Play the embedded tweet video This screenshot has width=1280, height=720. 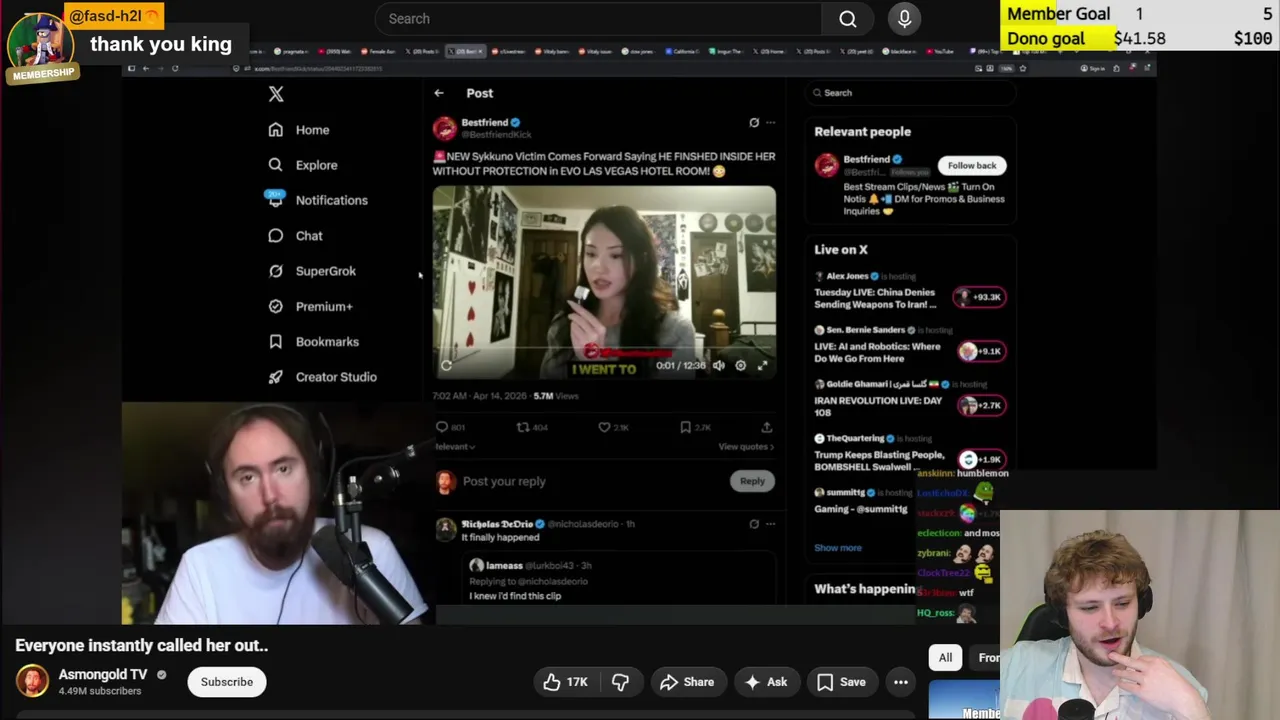click(x=604, y=282)
